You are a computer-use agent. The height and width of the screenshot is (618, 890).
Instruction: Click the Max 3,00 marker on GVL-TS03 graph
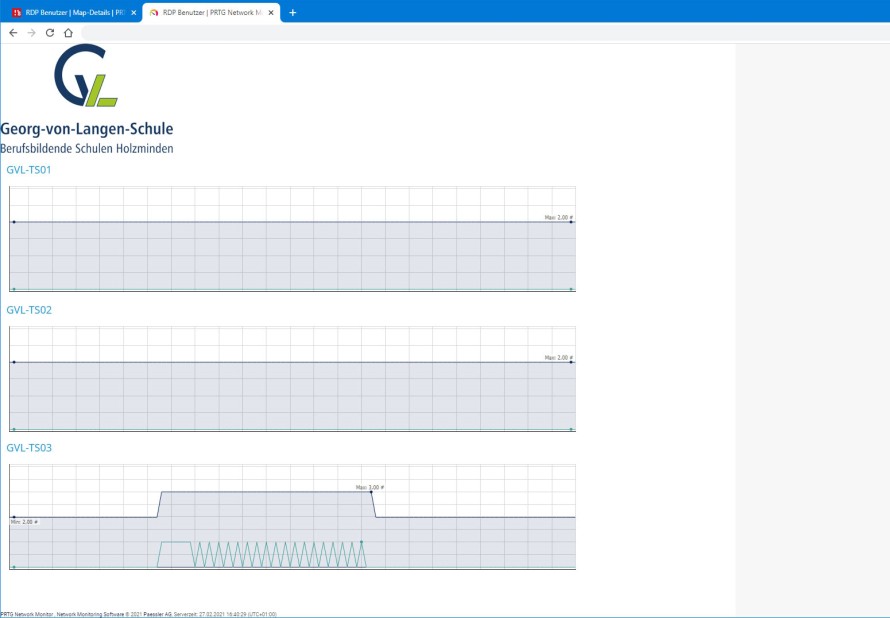pos(370,487)
